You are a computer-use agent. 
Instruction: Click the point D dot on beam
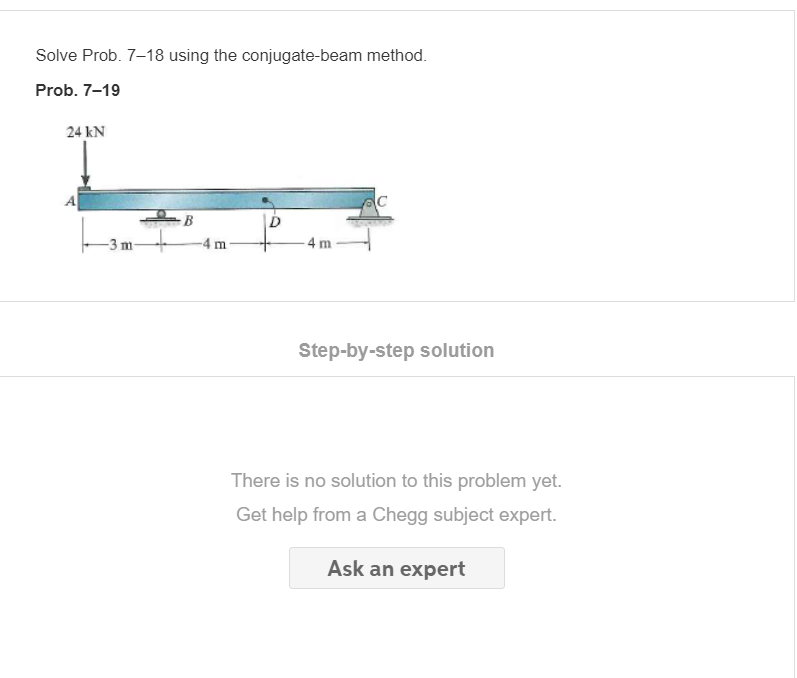pos(264,200)
